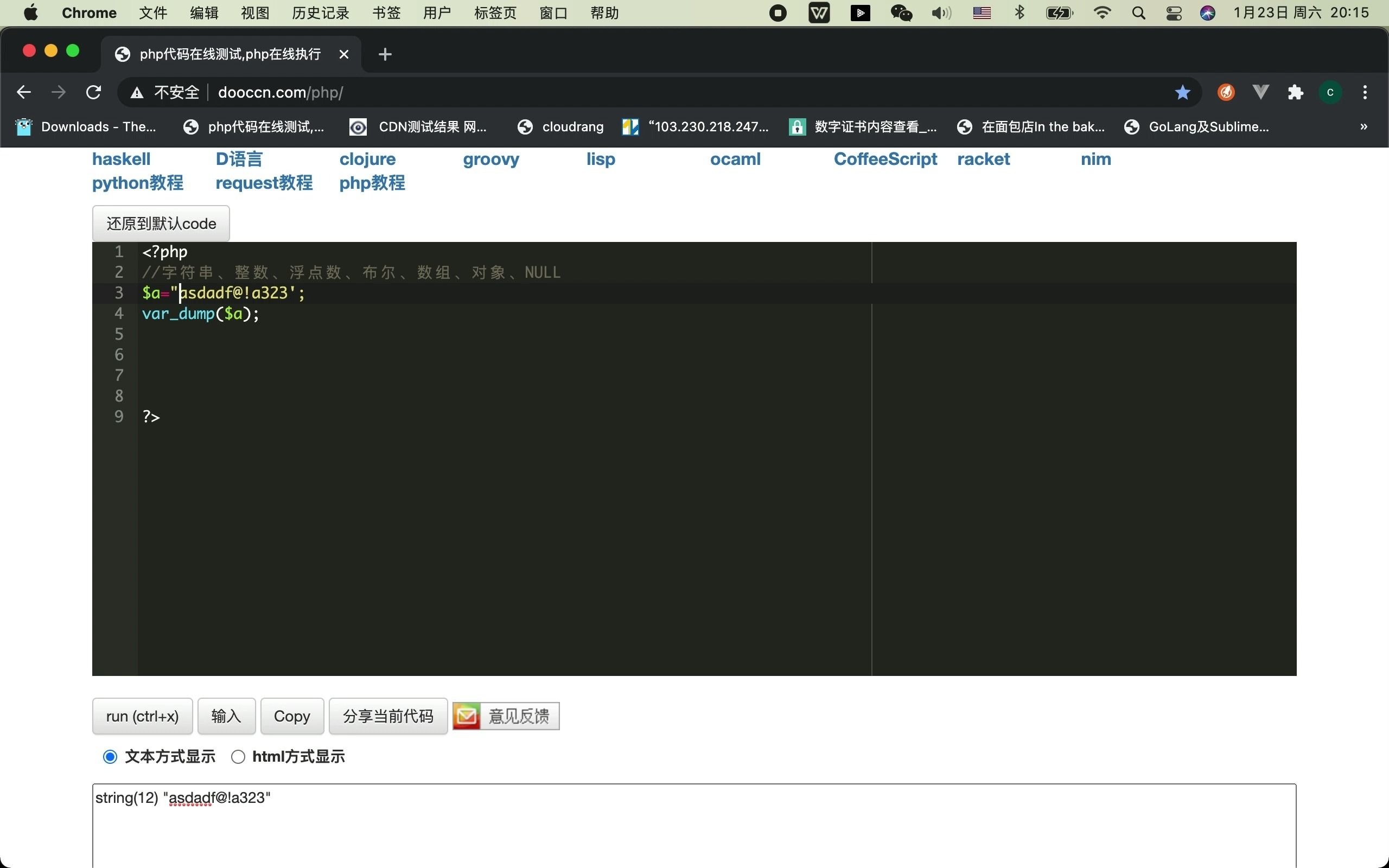
Task: Open the groovy link
Action: (x=490, y=159)
